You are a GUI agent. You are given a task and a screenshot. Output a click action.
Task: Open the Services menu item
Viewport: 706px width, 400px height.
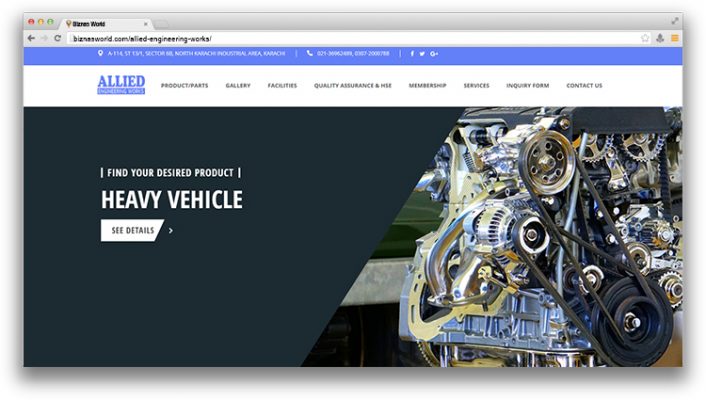[476, 86]
